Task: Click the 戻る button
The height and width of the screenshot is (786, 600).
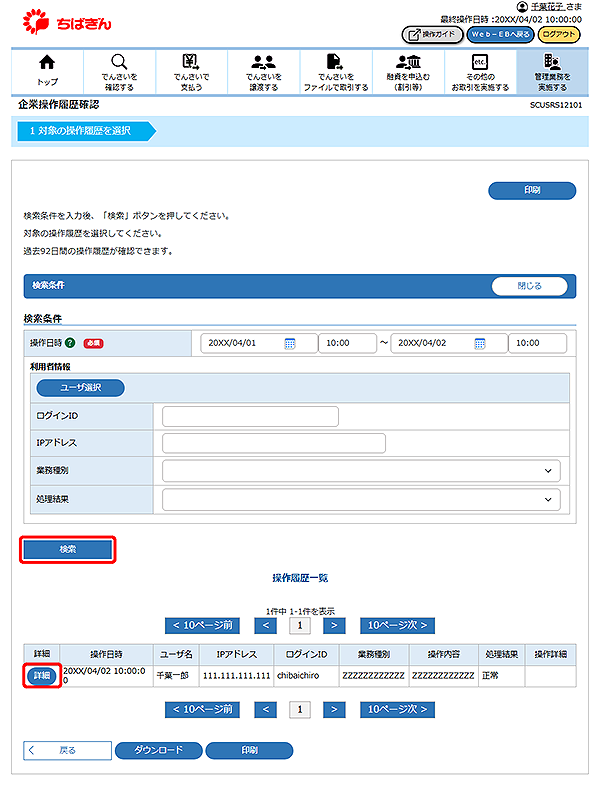Action: pyautogui.click(x=67, y=750)
